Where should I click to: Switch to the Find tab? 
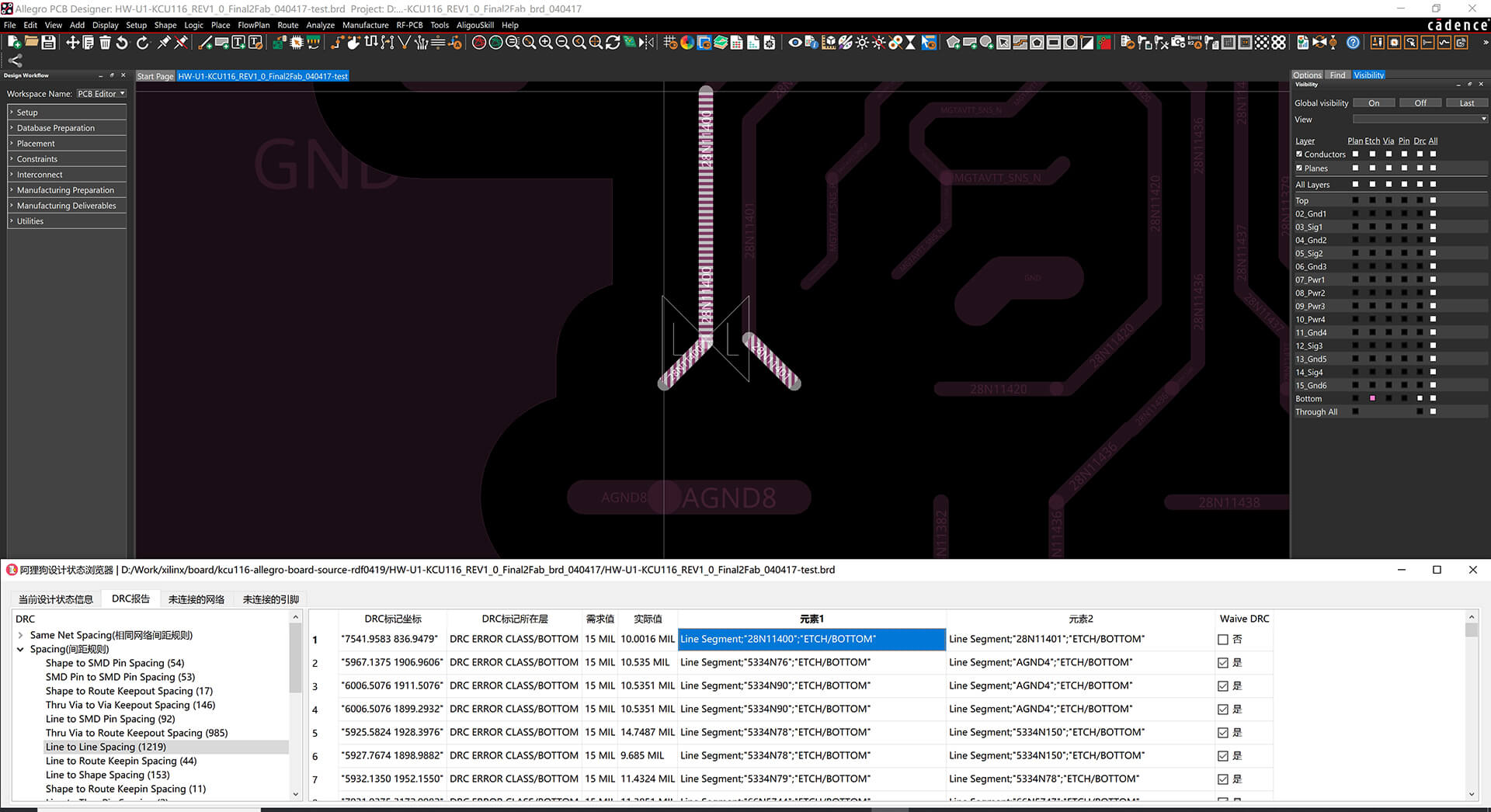[x=1337, y=75]
